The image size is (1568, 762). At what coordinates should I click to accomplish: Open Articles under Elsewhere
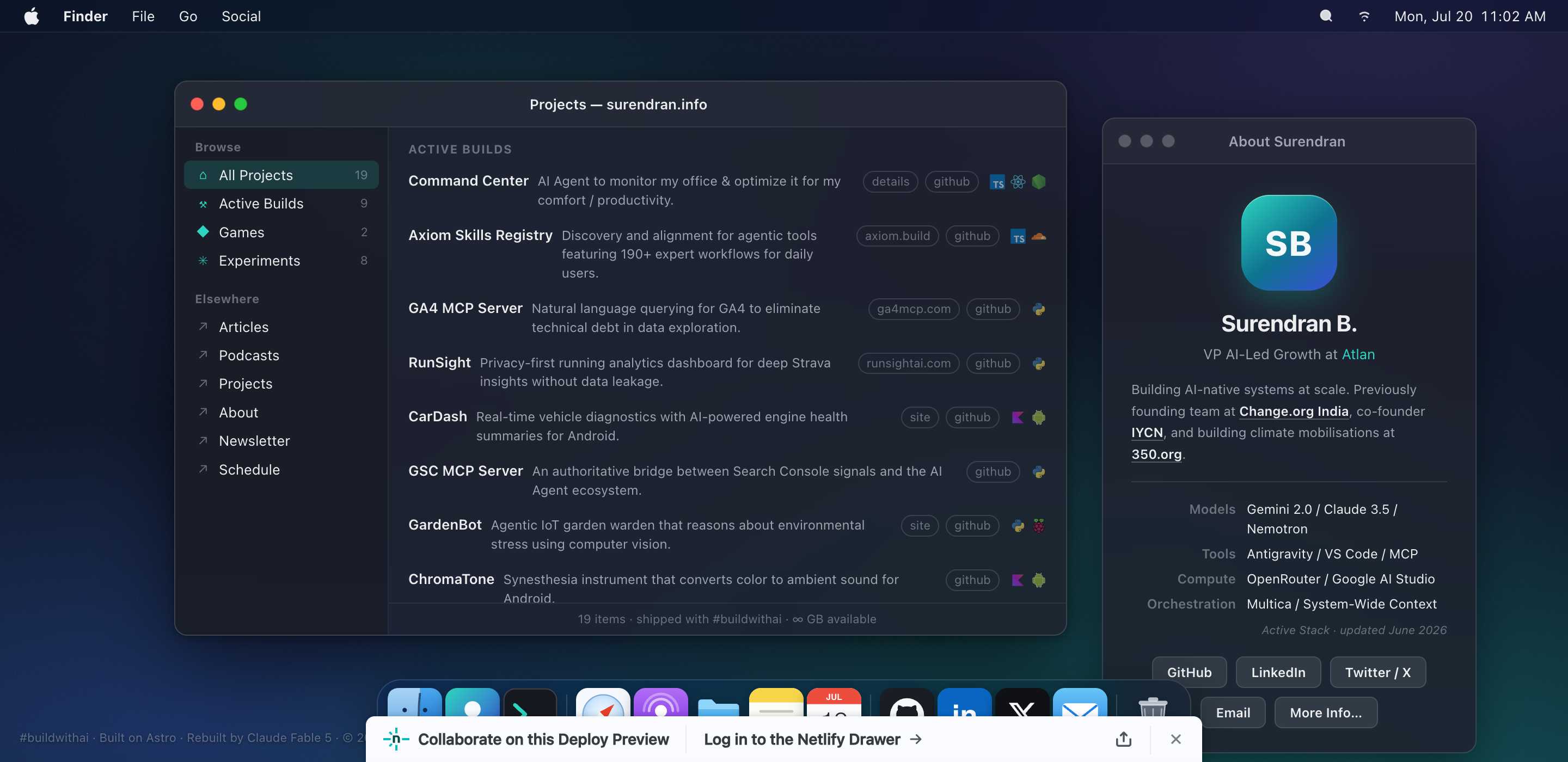pyautogui.click(x=281, y=327)
